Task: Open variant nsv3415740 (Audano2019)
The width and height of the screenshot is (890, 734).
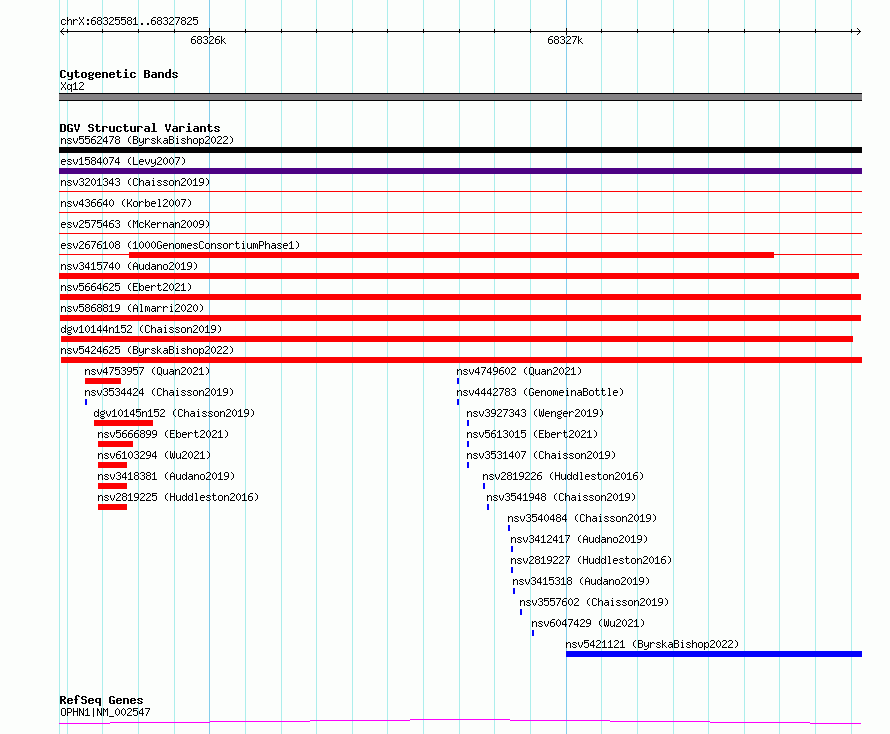Action: pos(129,266)
